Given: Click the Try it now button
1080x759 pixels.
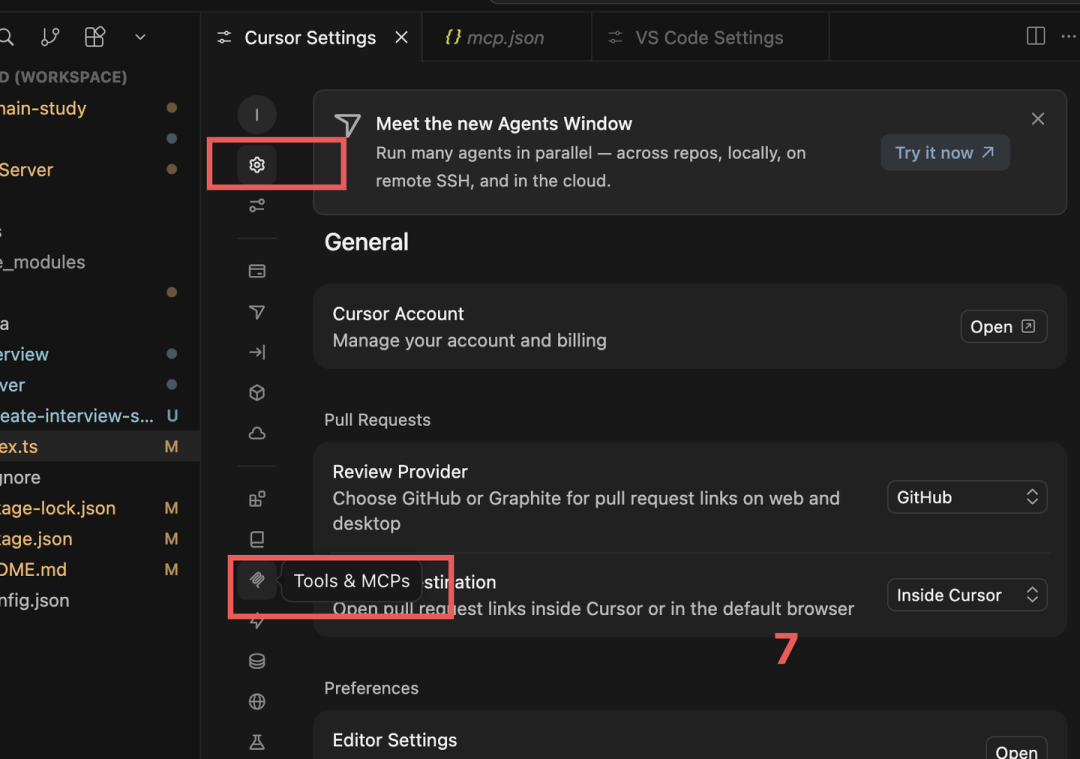Looking at the screenshot, I should [x=945, y=153].
